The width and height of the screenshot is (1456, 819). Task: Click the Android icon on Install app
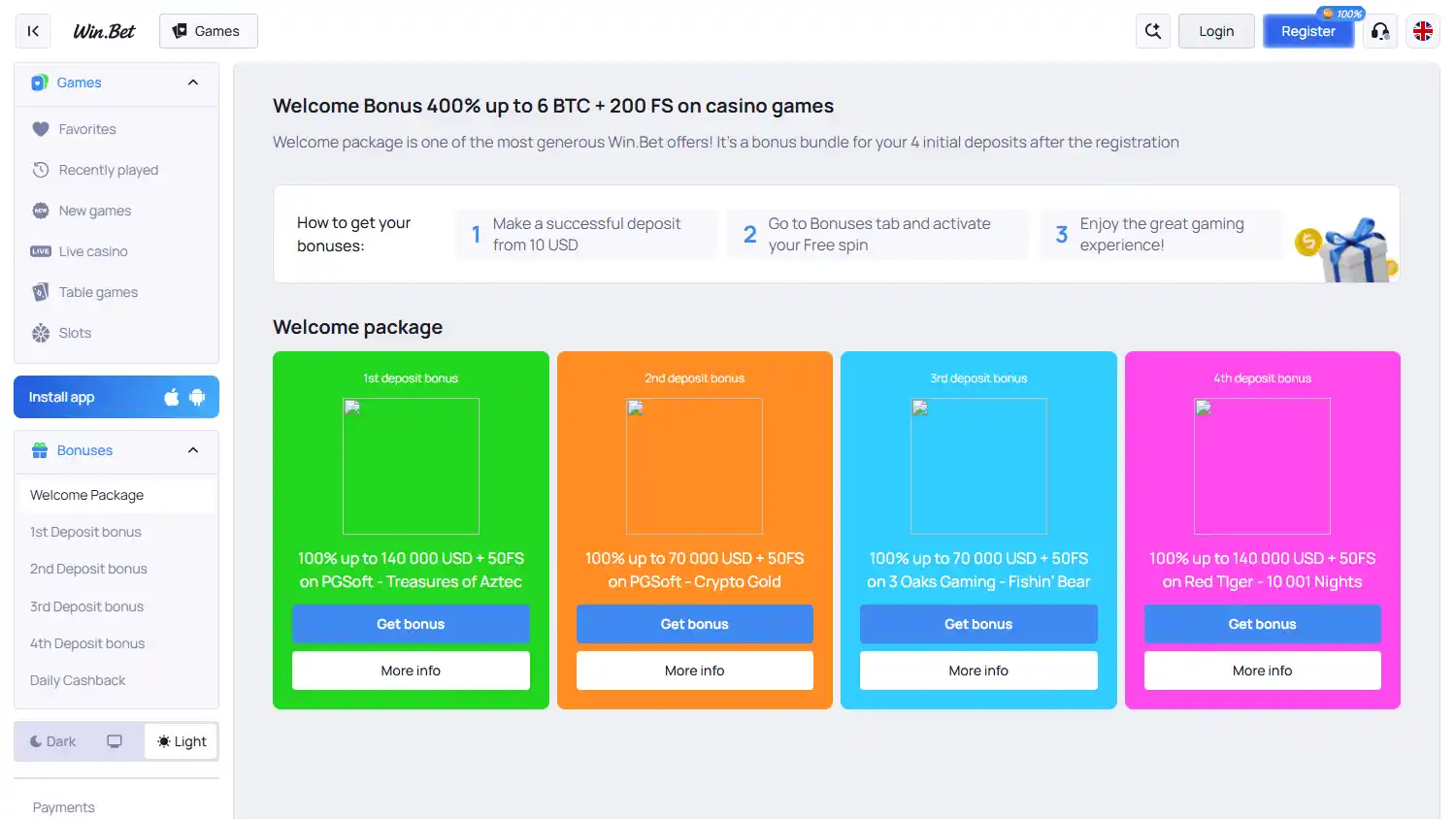197,397
